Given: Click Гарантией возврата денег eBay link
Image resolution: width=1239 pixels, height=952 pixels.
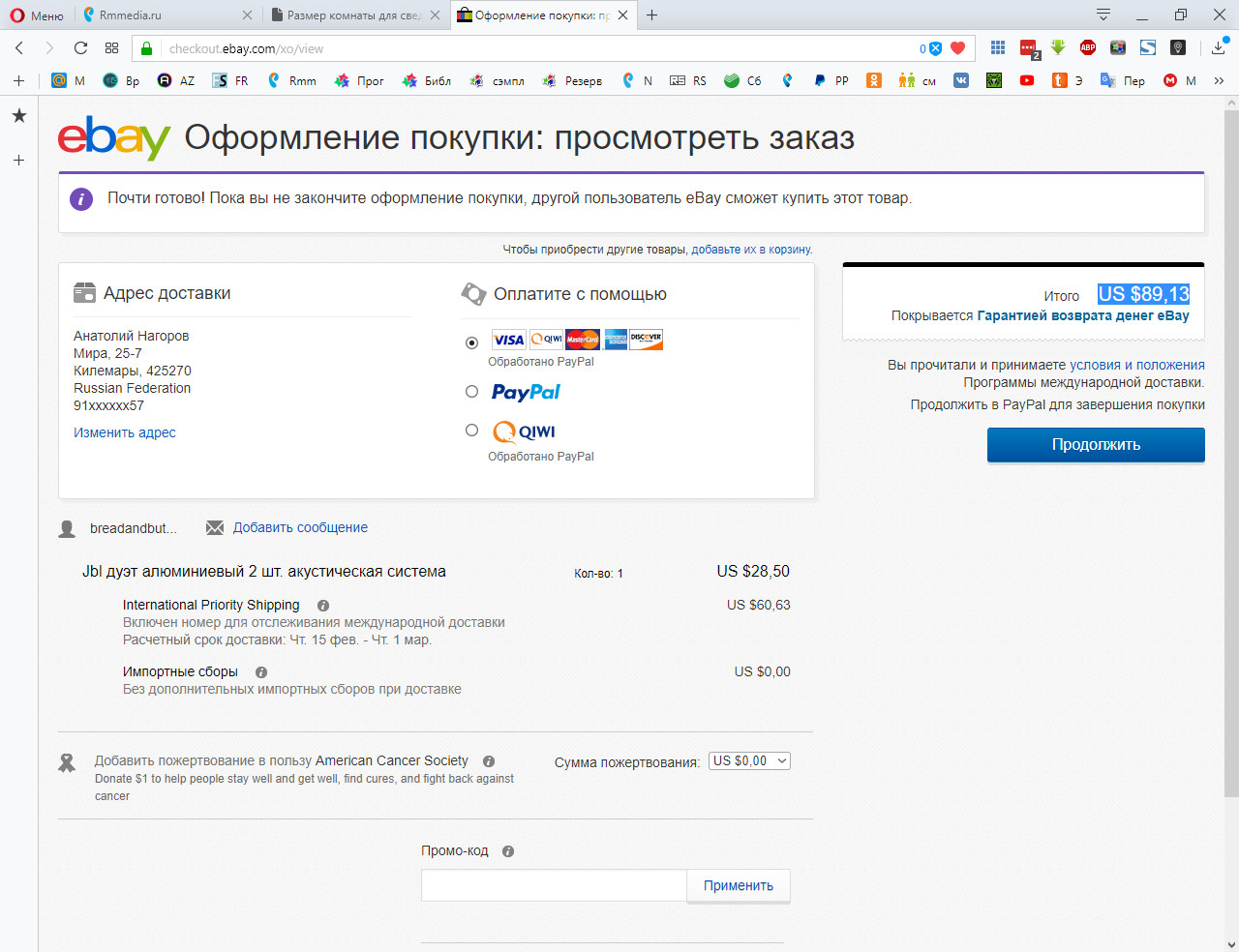Looking at the screenshot, I should tap(1083, 315).
